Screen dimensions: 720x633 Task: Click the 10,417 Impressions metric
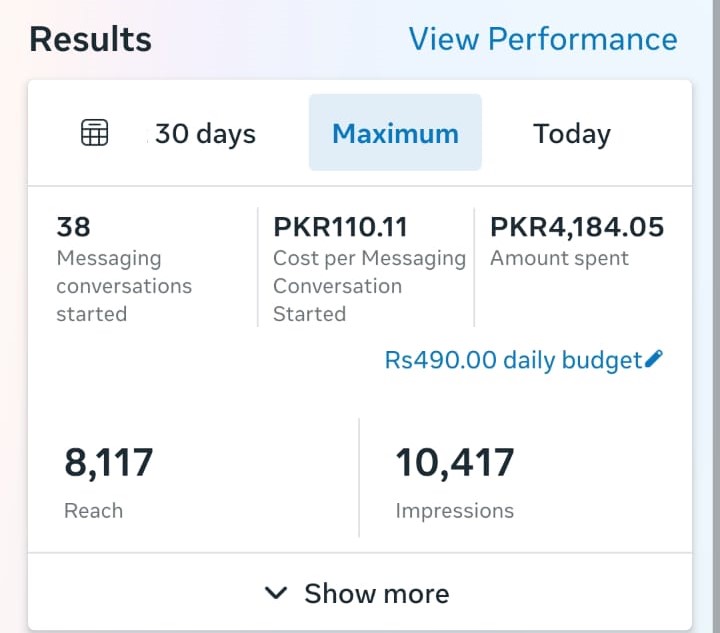click(455, 463)
